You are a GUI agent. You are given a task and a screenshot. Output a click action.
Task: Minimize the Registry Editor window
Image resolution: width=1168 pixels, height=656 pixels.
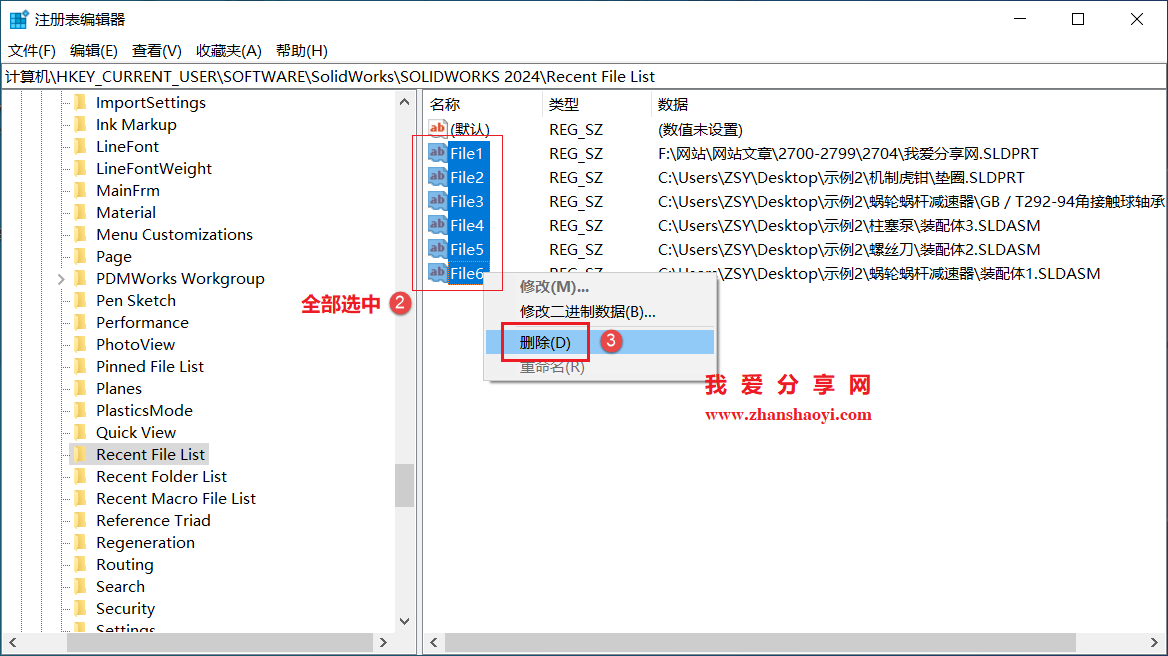[1020, 19]
